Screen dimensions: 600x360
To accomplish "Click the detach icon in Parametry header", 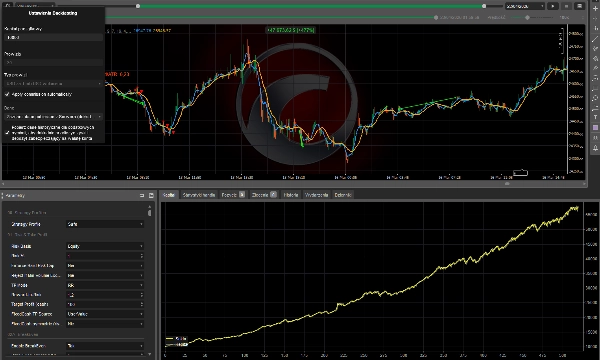I will pos(142,195).
